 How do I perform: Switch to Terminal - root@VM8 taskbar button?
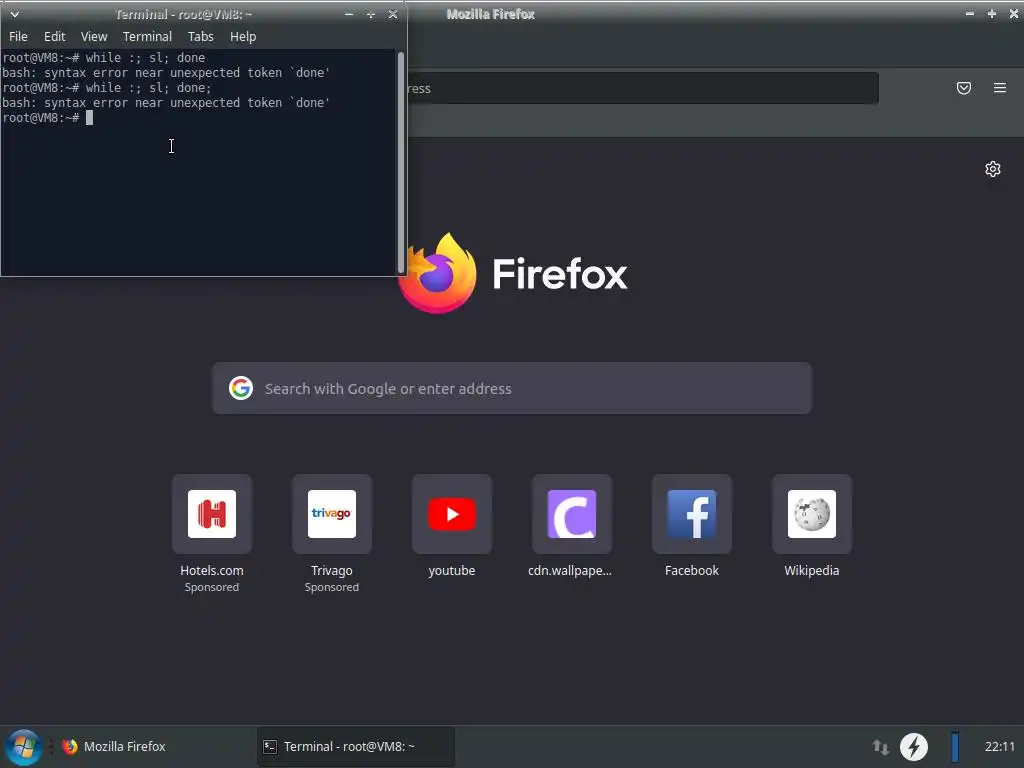tap(355, 746)
